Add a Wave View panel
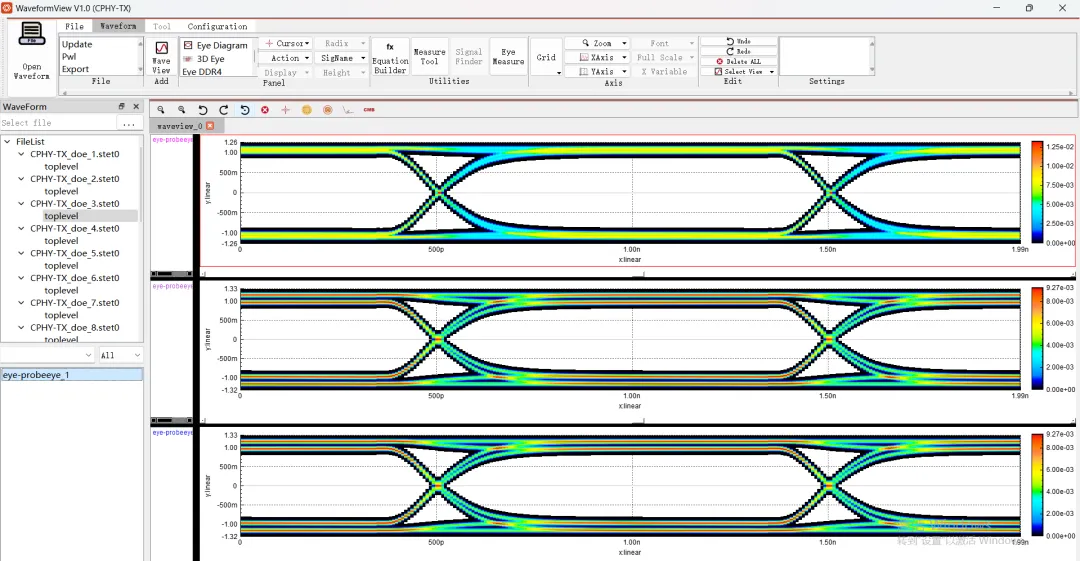Image resolution: width=1080 pixels, height=561 pixels. 161,57
